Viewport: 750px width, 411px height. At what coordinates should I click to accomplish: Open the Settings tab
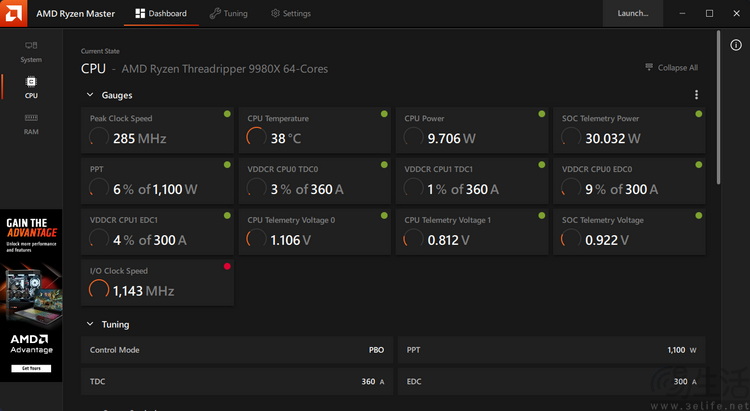(291, 13)
